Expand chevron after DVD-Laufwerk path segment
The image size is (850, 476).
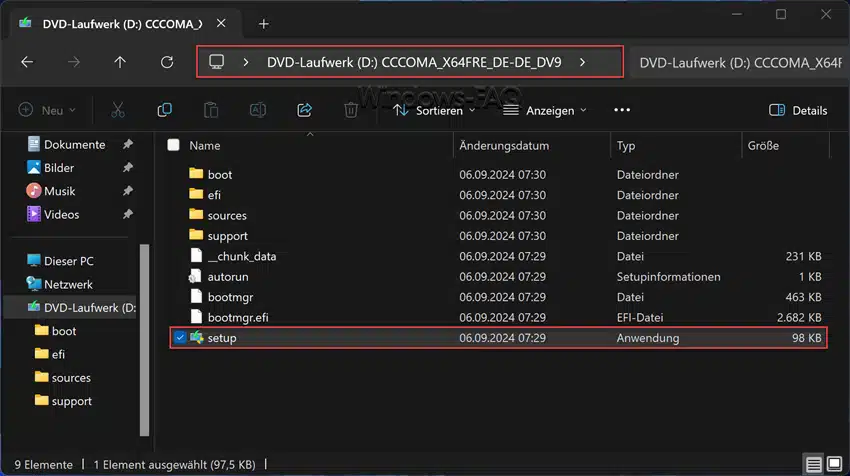[x=582, y=62]
